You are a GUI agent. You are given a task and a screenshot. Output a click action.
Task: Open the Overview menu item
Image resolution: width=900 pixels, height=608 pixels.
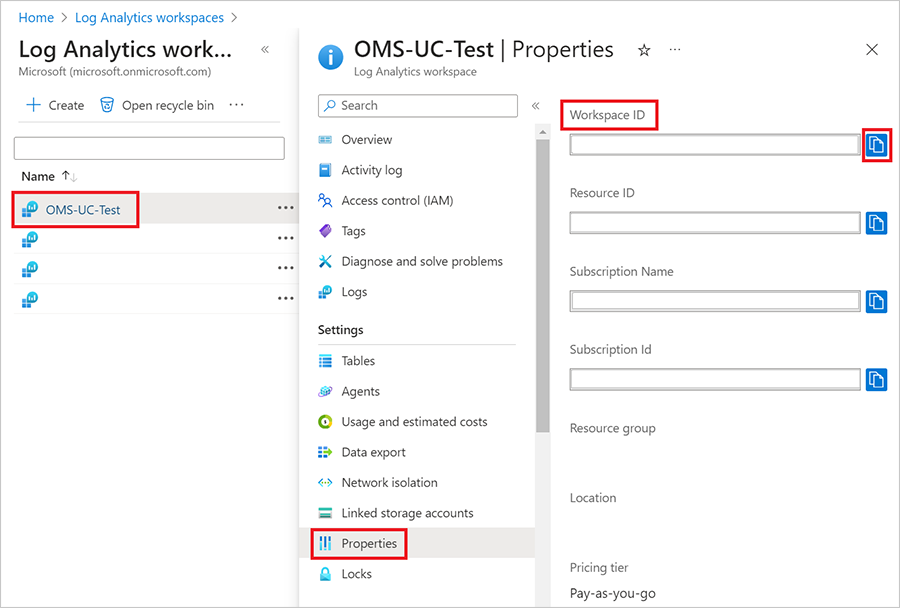pos(366,140)
